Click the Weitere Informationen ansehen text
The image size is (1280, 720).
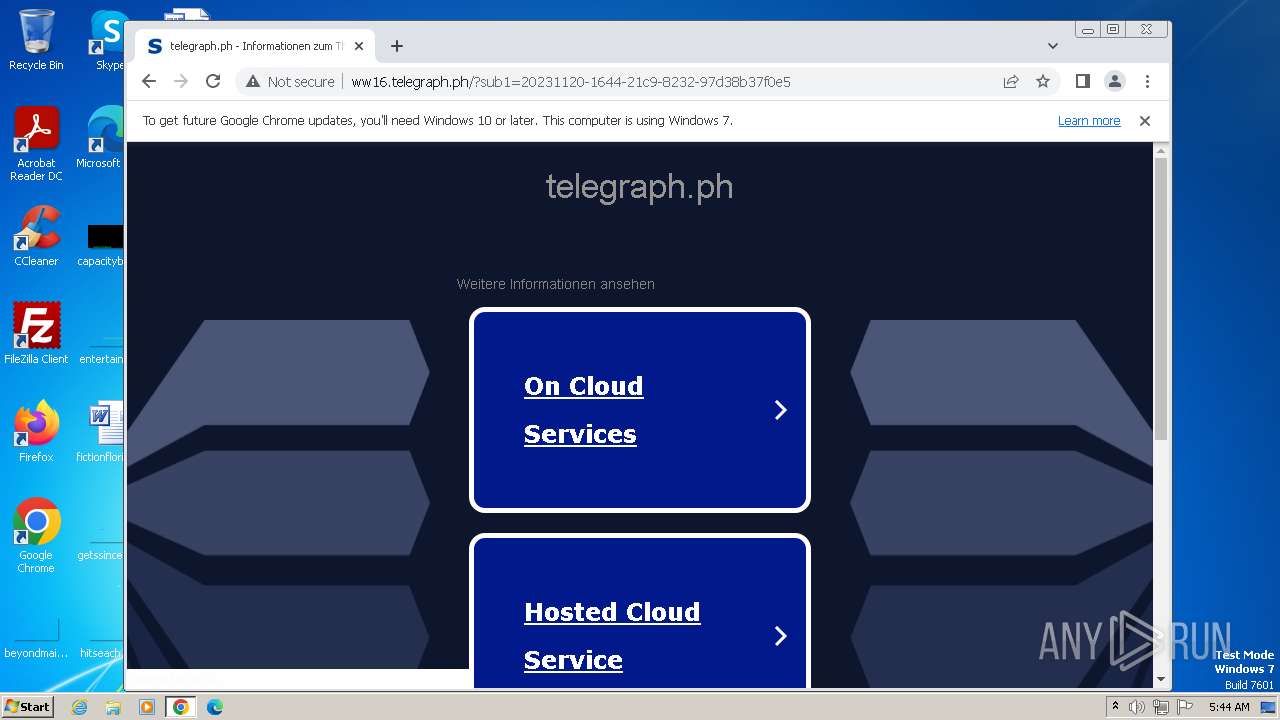tap(556, 284)
